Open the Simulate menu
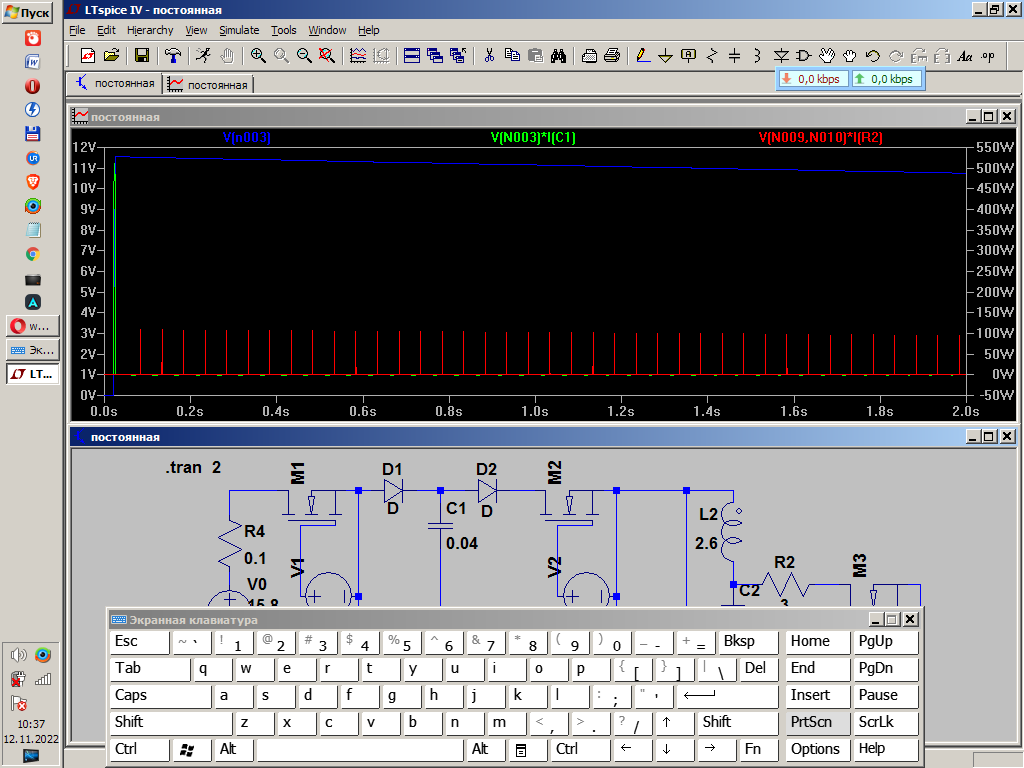The image size is (1024, 768). click(x=239, y=31)
